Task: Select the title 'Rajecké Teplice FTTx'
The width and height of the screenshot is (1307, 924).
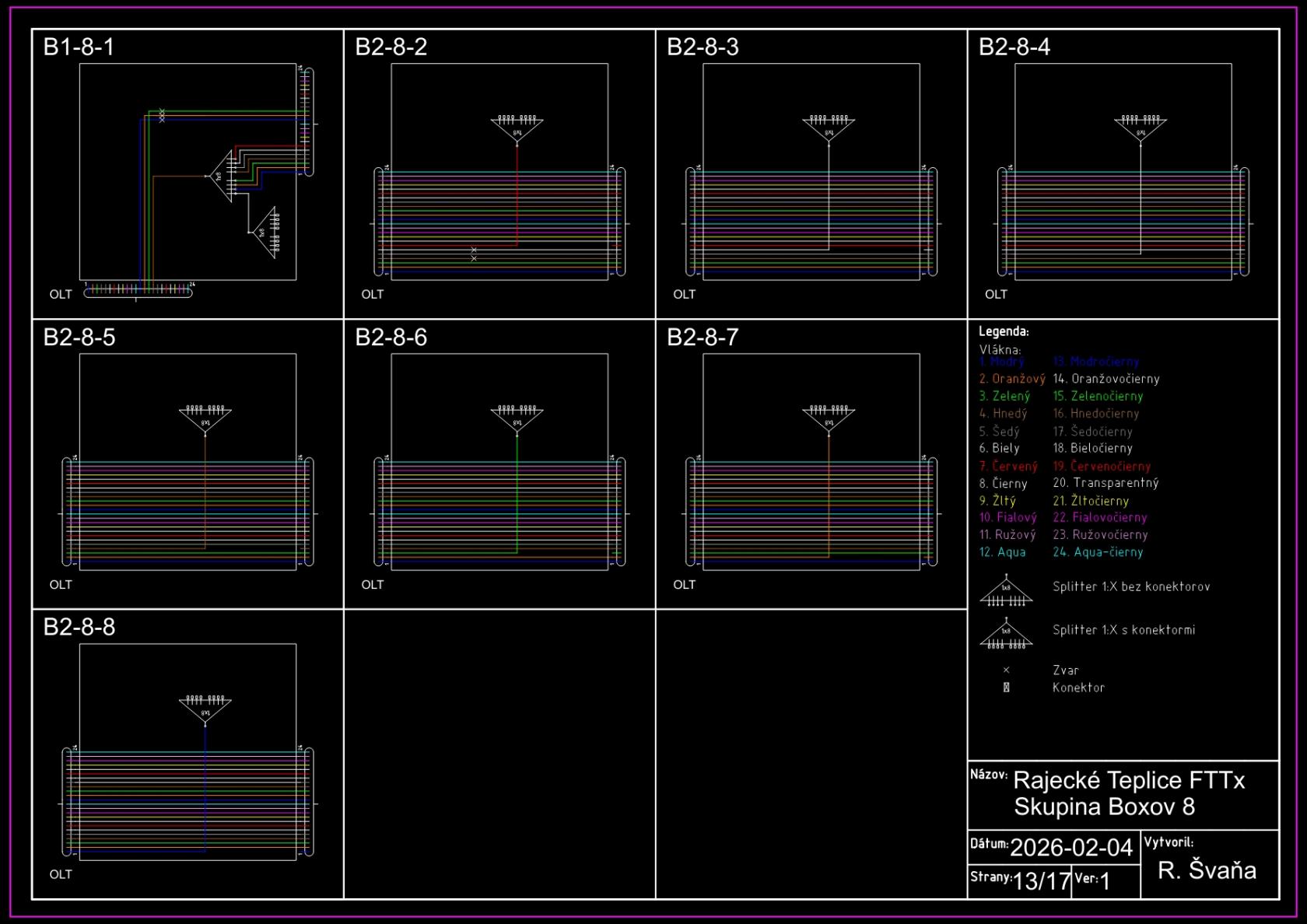Action: tap(1129, 780)
